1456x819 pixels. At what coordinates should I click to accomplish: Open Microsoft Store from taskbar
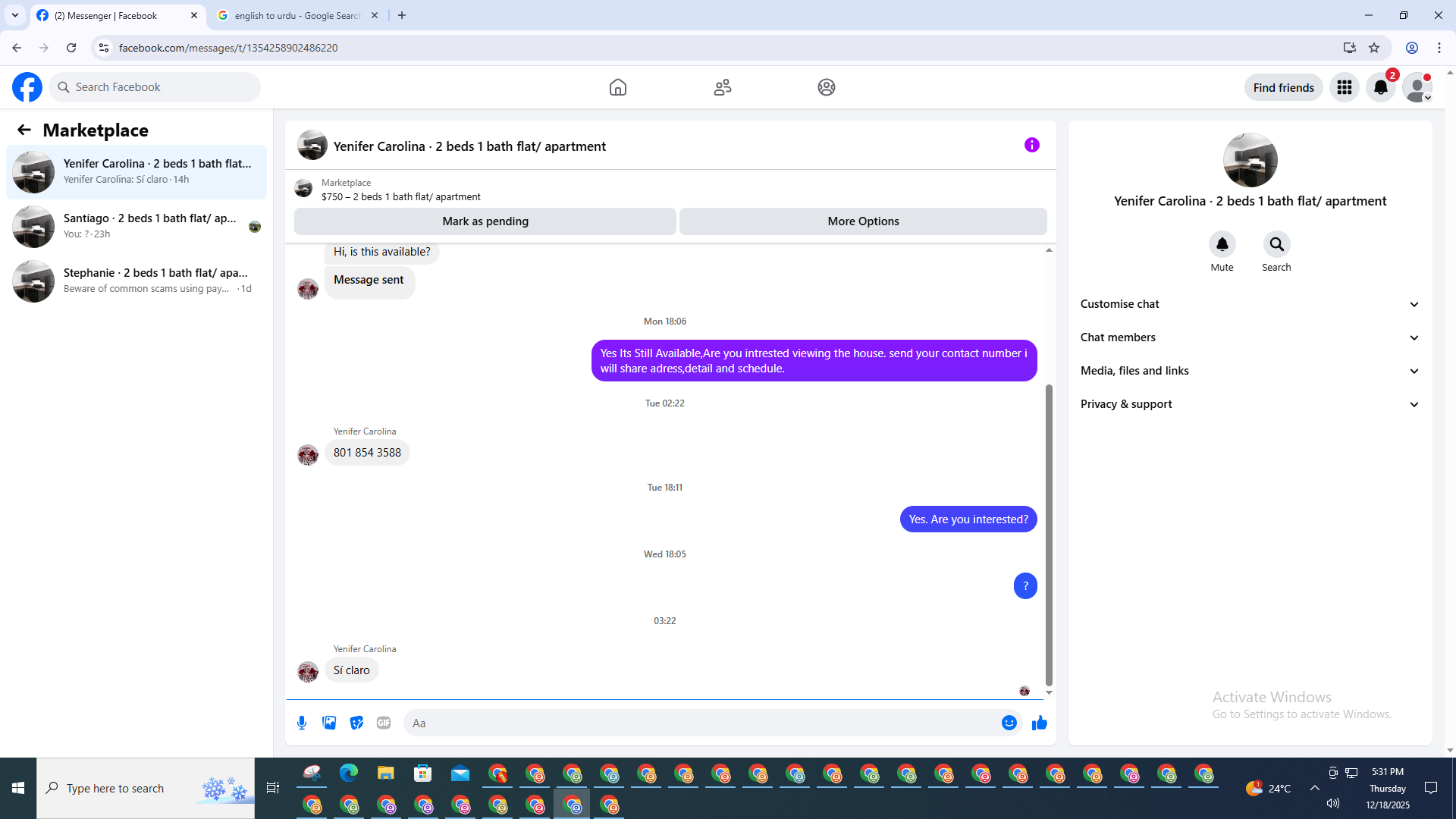[x=423, y=773]
